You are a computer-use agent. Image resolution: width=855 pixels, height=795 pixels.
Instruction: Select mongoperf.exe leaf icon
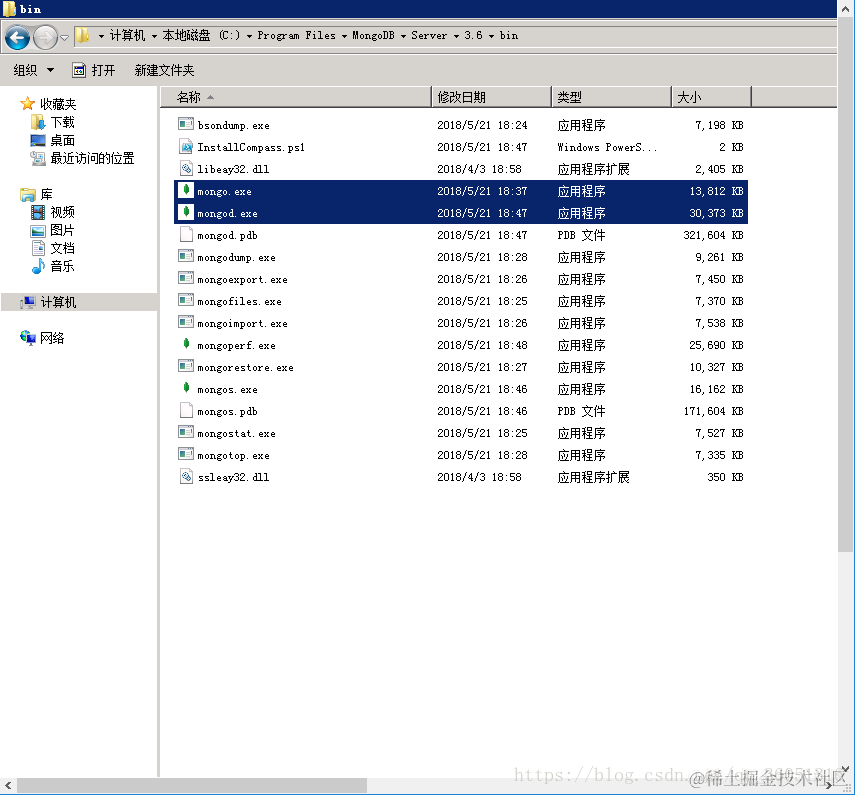(186, 344)
